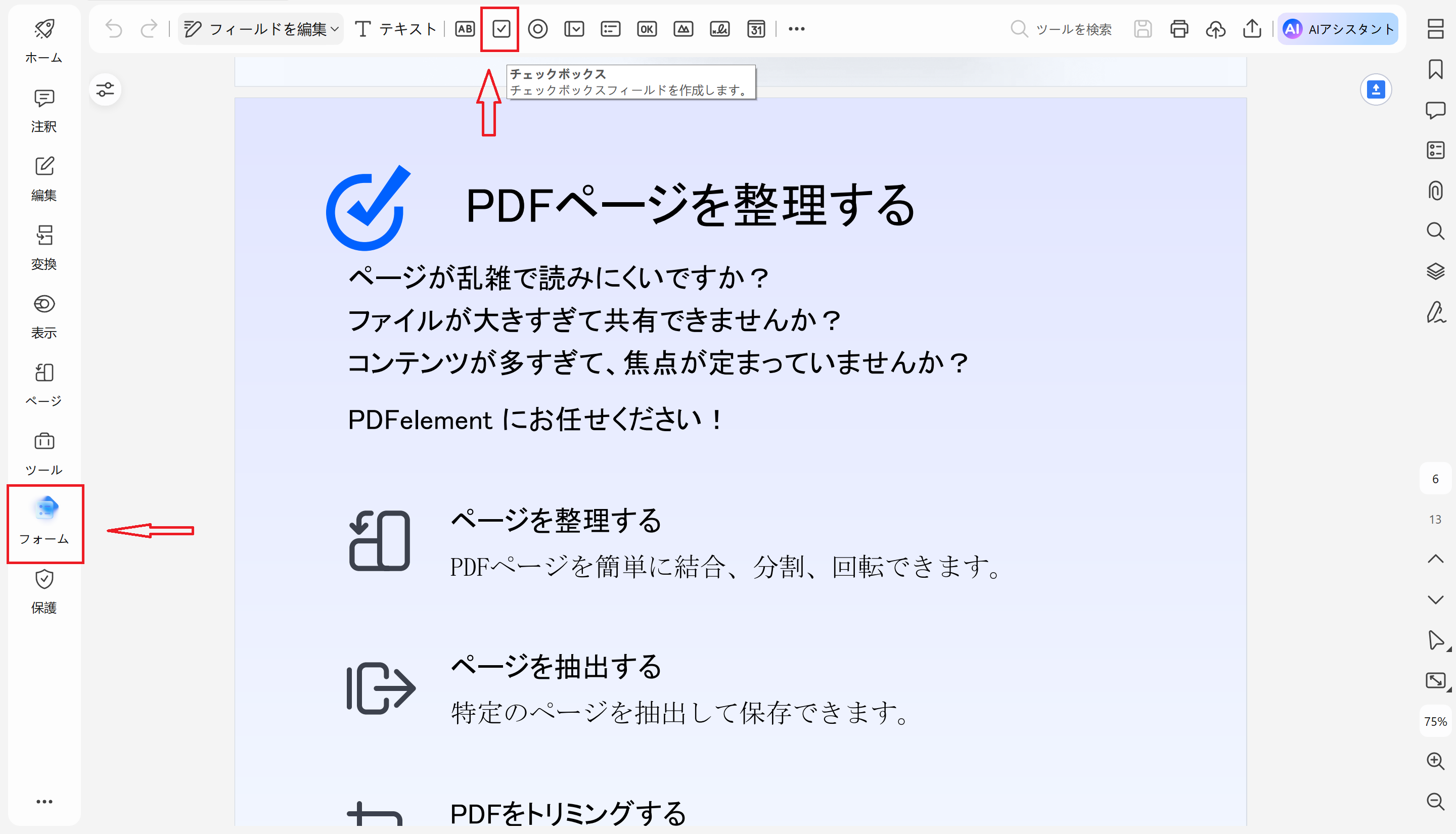1456x834 pixels.
Task: Open the AIアシスタント button
Action: point(1337,29)
